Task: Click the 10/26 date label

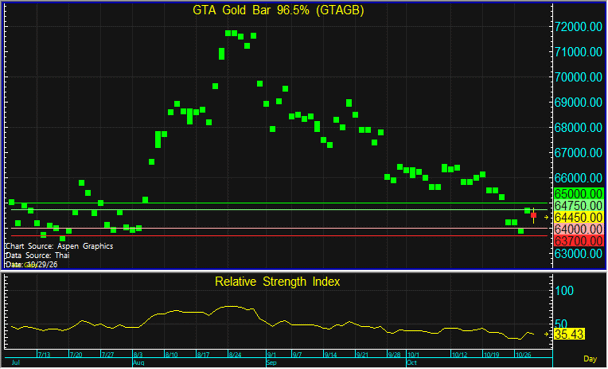Action: [x=523, y=355]
